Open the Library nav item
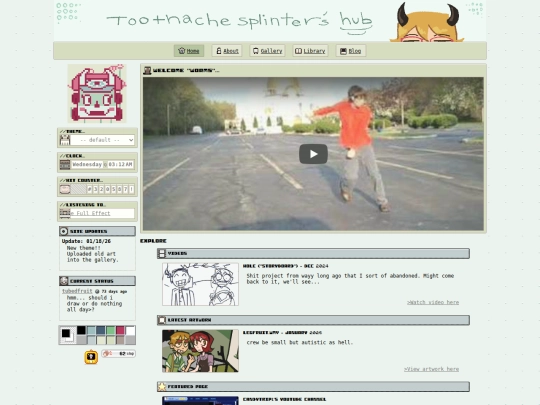This screenshot has height=405, width=540. pyautogui.click(x=310, y=51)
